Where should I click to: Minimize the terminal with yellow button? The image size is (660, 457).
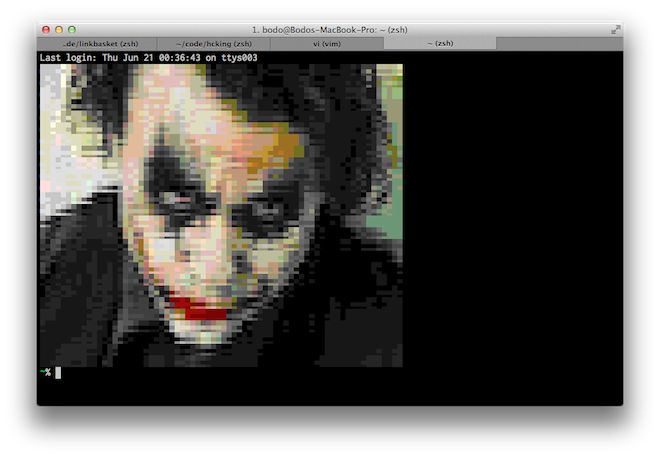pyautogui.click(x=59, y=29)
